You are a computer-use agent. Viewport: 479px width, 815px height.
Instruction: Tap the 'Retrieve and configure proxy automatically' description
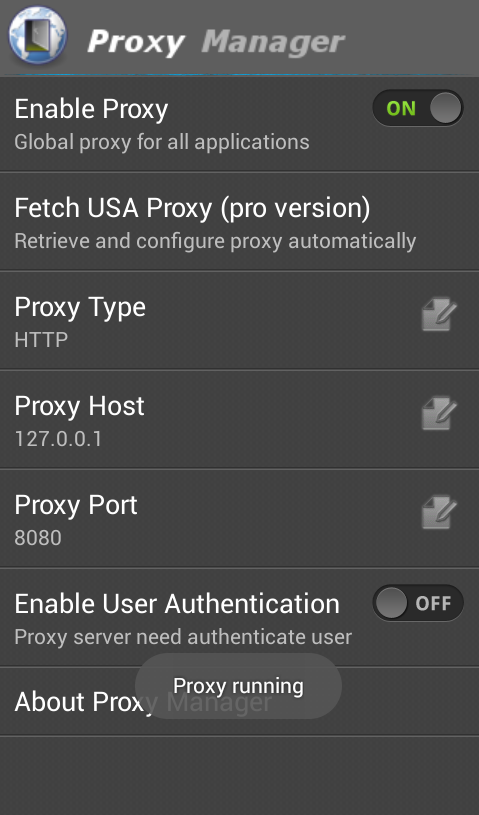[215, 241]
